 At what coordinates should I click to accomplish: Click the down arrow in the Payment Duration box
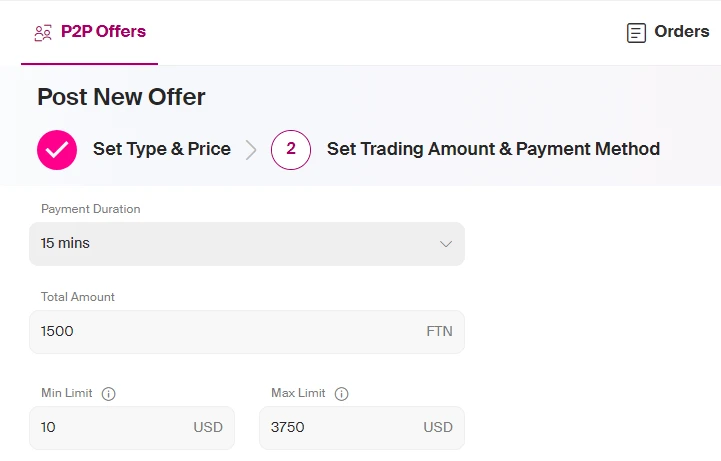pos(446,244)
